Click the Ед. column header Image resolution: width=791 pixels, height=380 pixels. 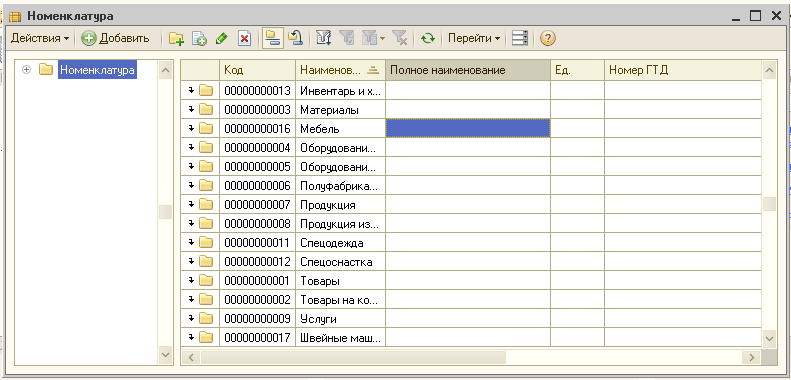tap(577, 70)
